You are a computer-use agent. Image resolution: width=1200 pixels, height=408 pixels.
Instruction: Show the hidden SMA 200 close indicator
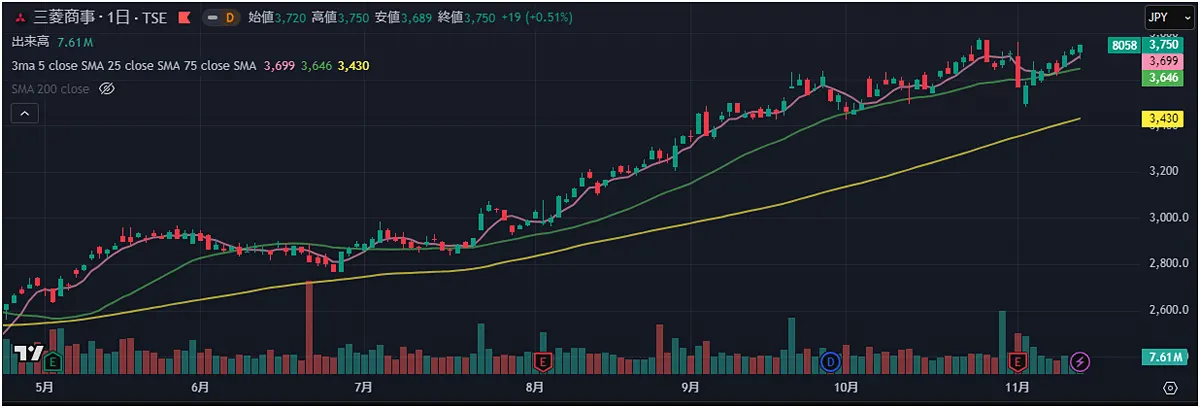click(108, 89)
